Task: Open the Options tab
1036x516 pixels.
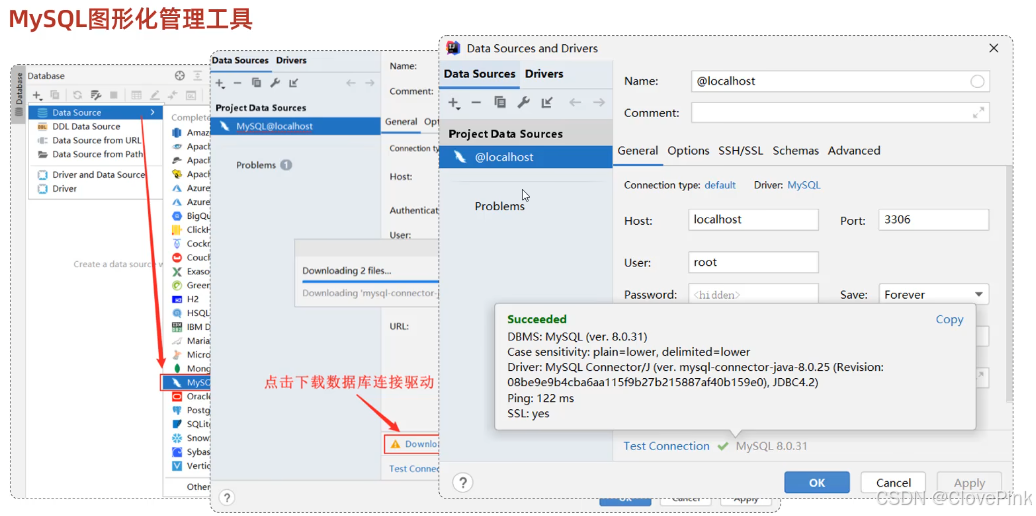Action: [688, 151]
